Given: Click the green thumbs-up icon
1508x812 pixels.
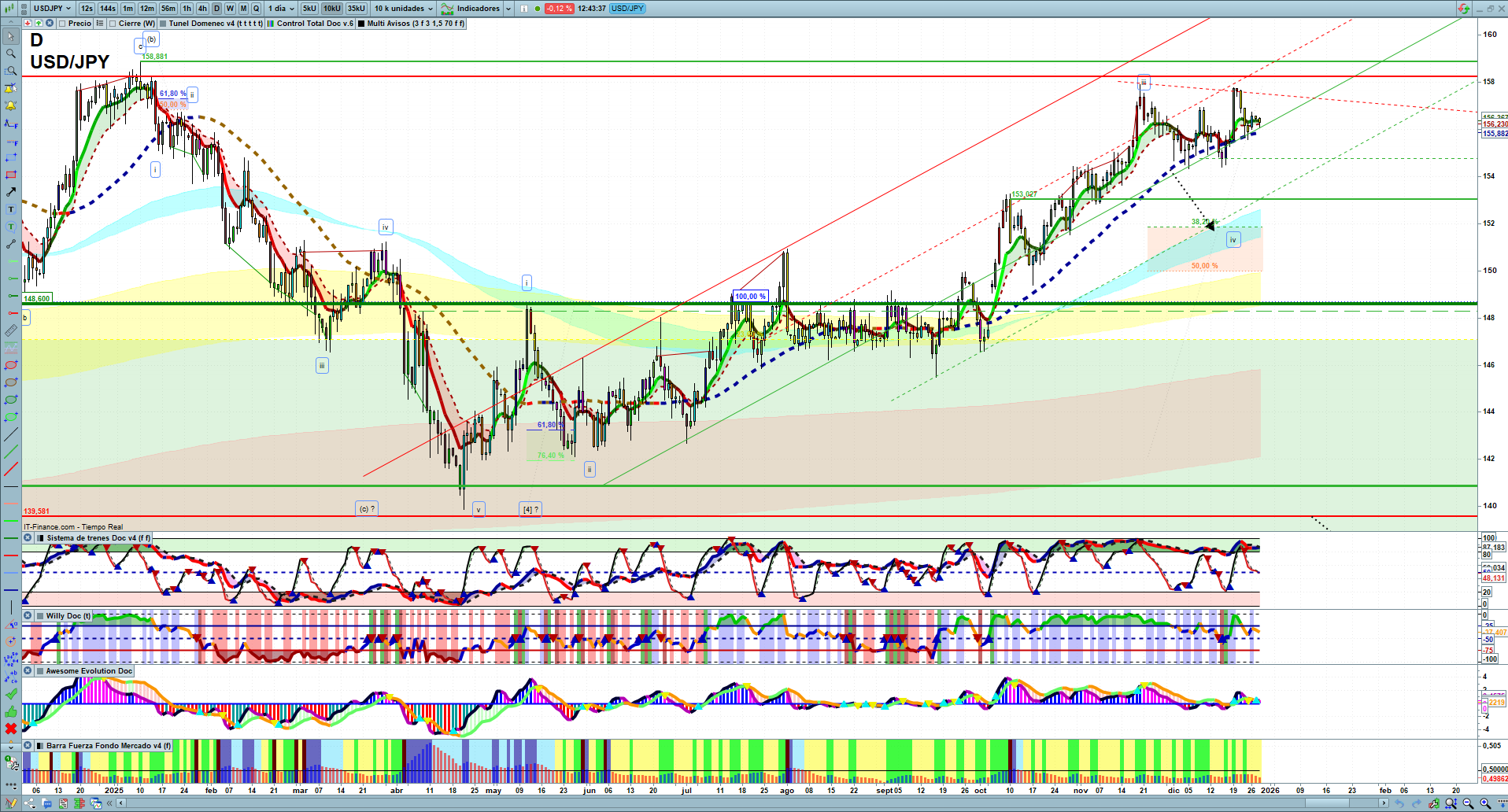Looking at the screenshot, I should [x=11, y=711].
